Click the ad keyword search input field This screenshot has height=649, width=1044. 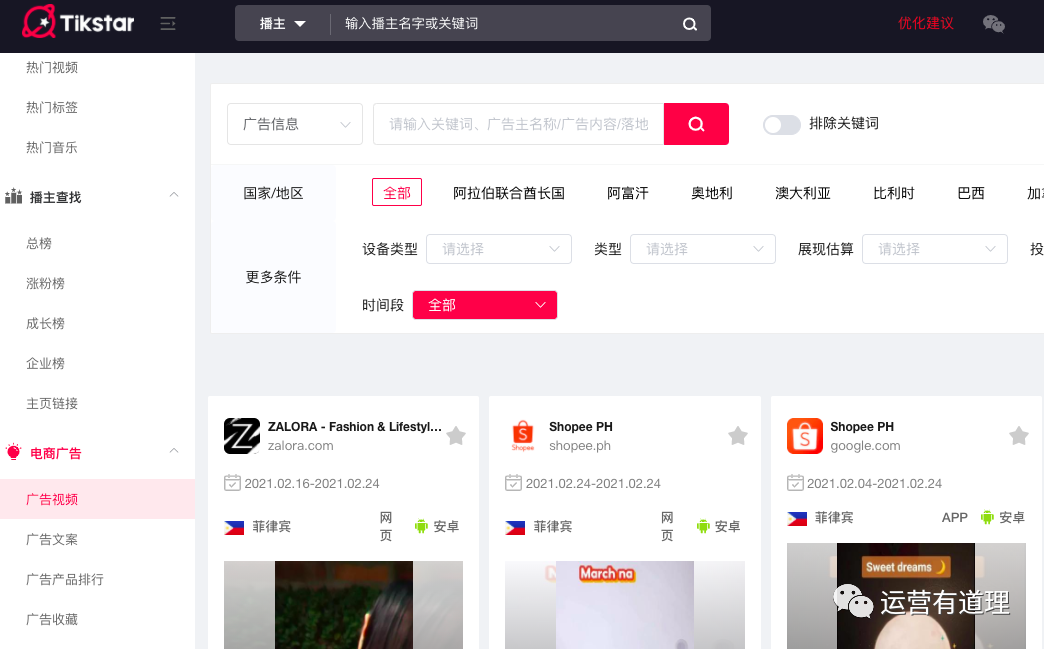[x=518, y=124]
